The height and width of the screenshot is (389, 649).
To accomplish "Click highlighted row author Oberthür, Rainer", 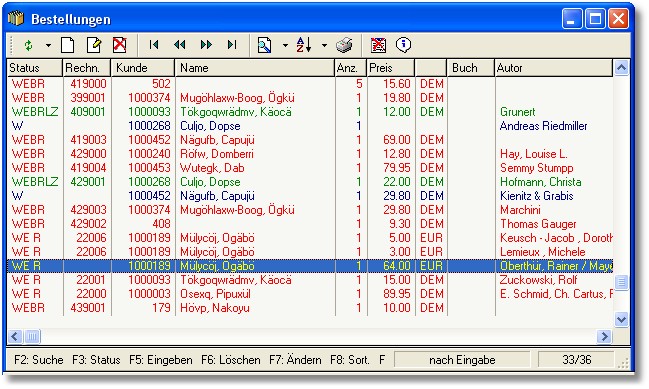I will click(556, 266).
